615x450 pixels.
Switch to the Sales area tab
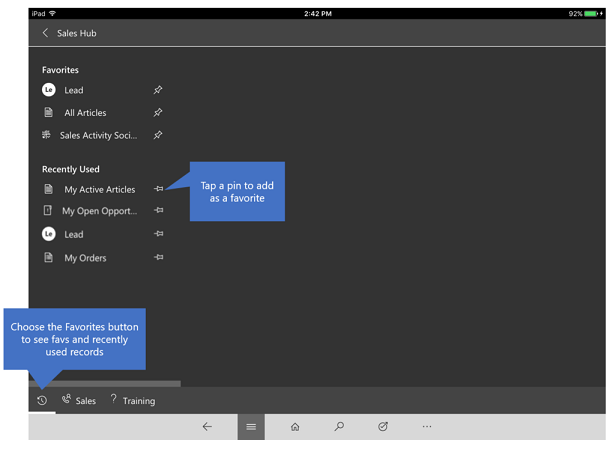tap(79, 401)
